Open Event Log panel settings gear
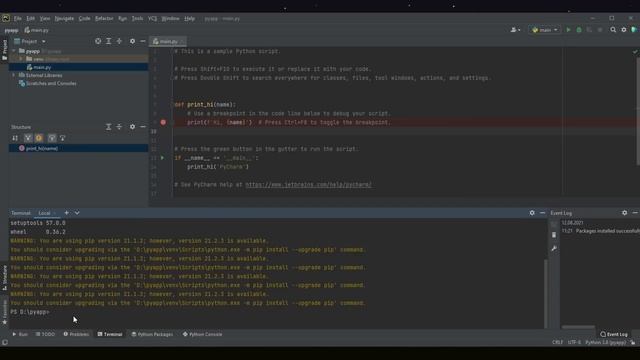Image resolution: width=640 pixels, height=360 pixels. tap(624, 213)
